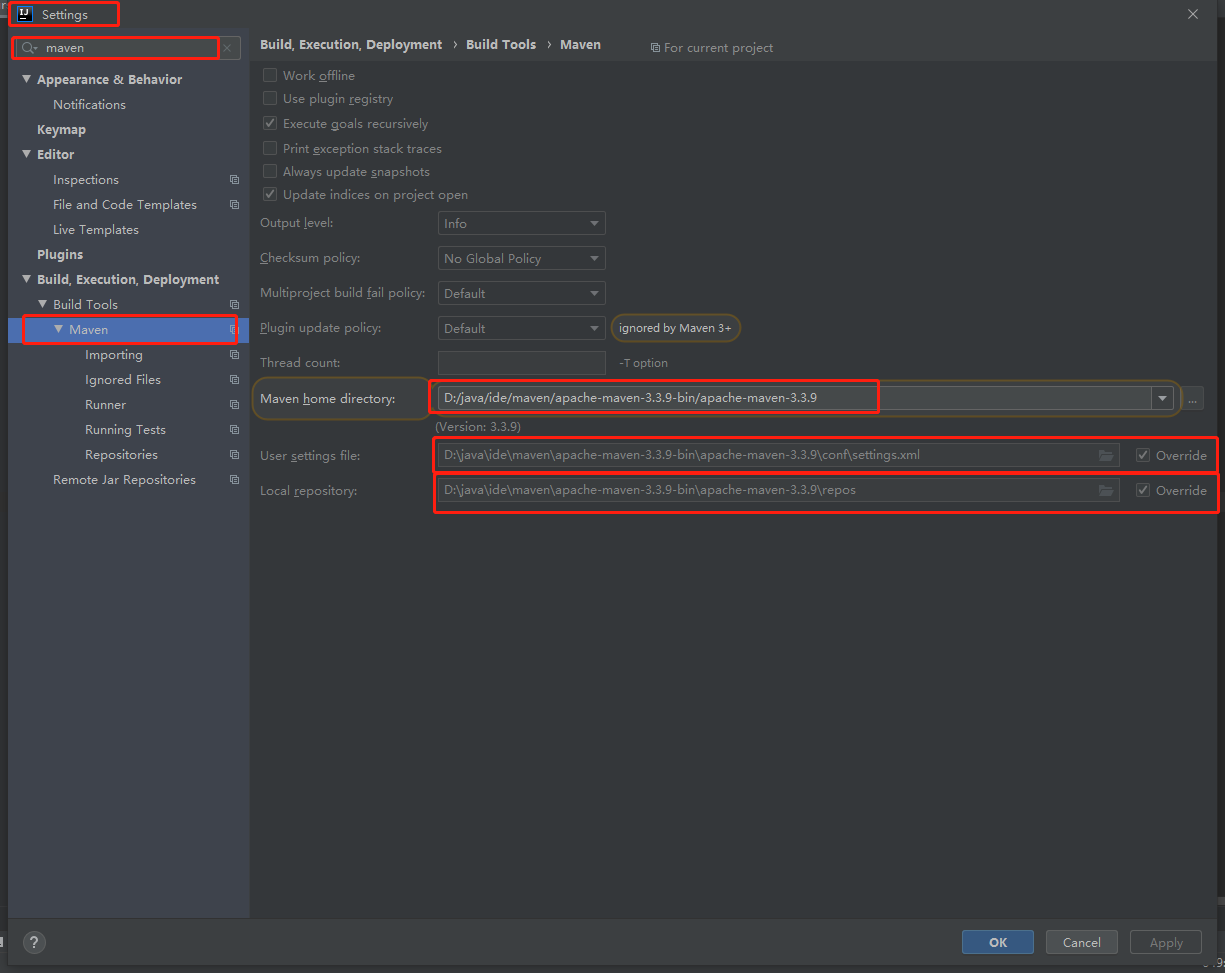
Task: Toggle Override for User settings file
Action: tap(1143, 456)
